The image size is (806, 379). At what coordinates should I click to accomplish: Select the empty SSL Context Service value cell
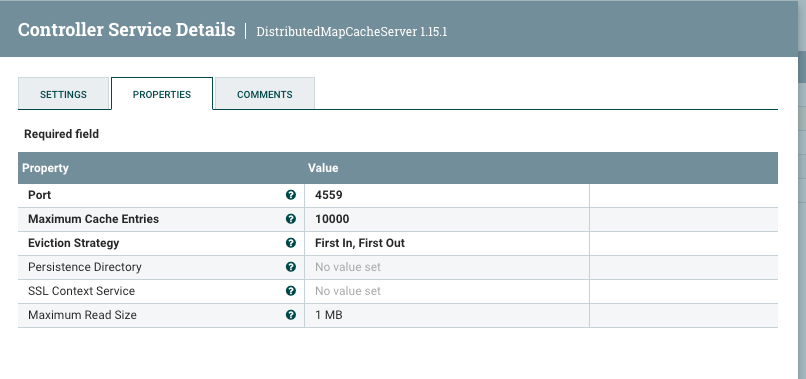[x=447, y=291]
